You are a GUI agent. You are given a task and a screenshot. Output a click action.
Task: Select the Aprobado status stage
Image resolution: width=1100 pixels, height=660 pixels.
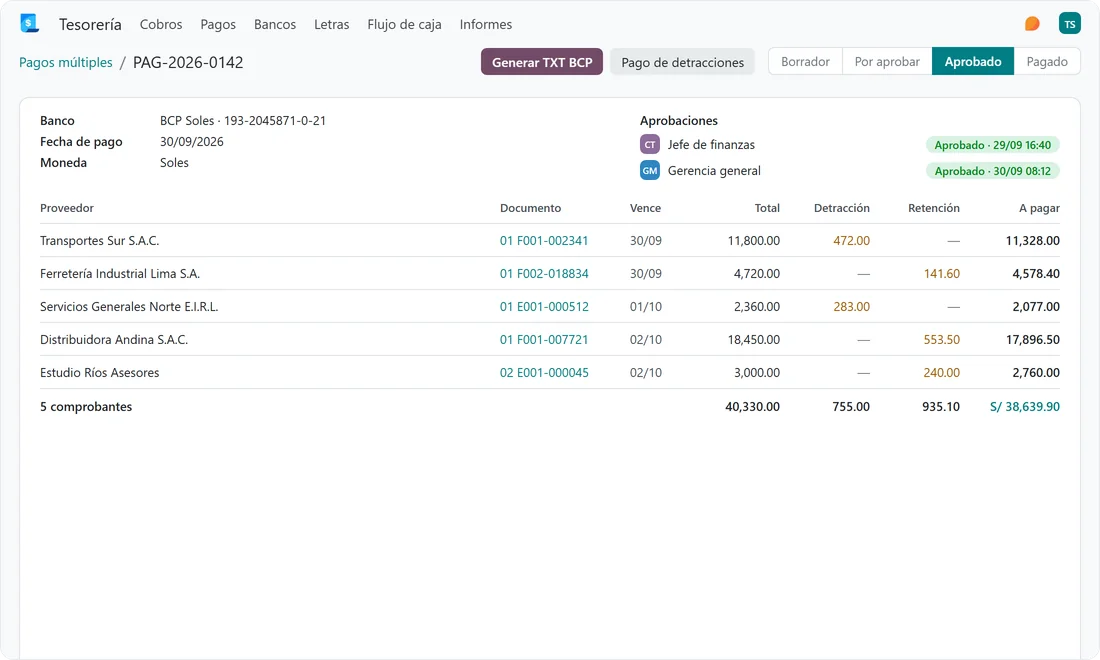point(972,62)
